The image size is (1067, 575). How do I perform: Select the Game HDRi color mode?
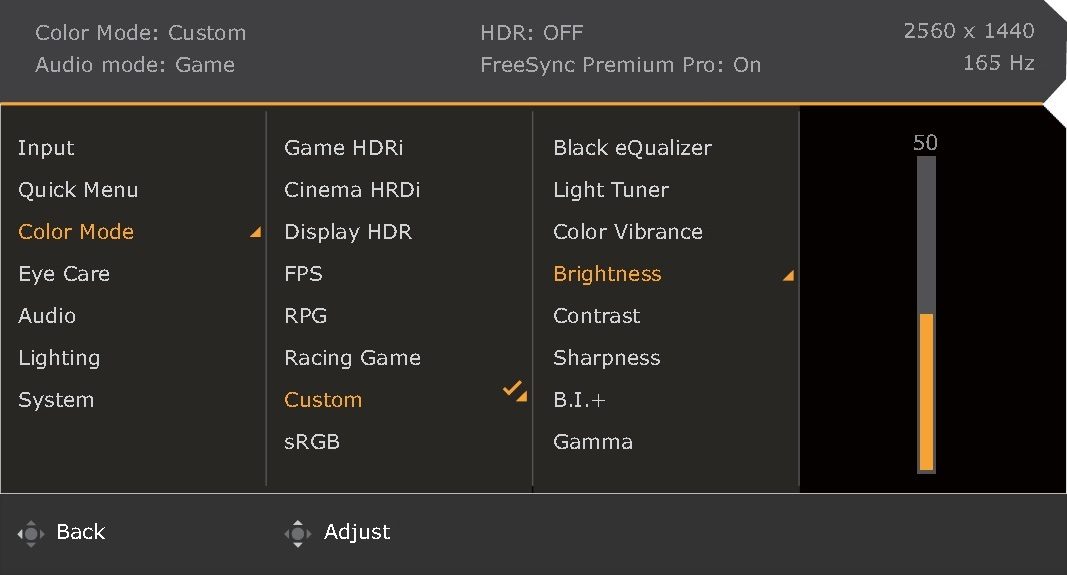point(344,148)
